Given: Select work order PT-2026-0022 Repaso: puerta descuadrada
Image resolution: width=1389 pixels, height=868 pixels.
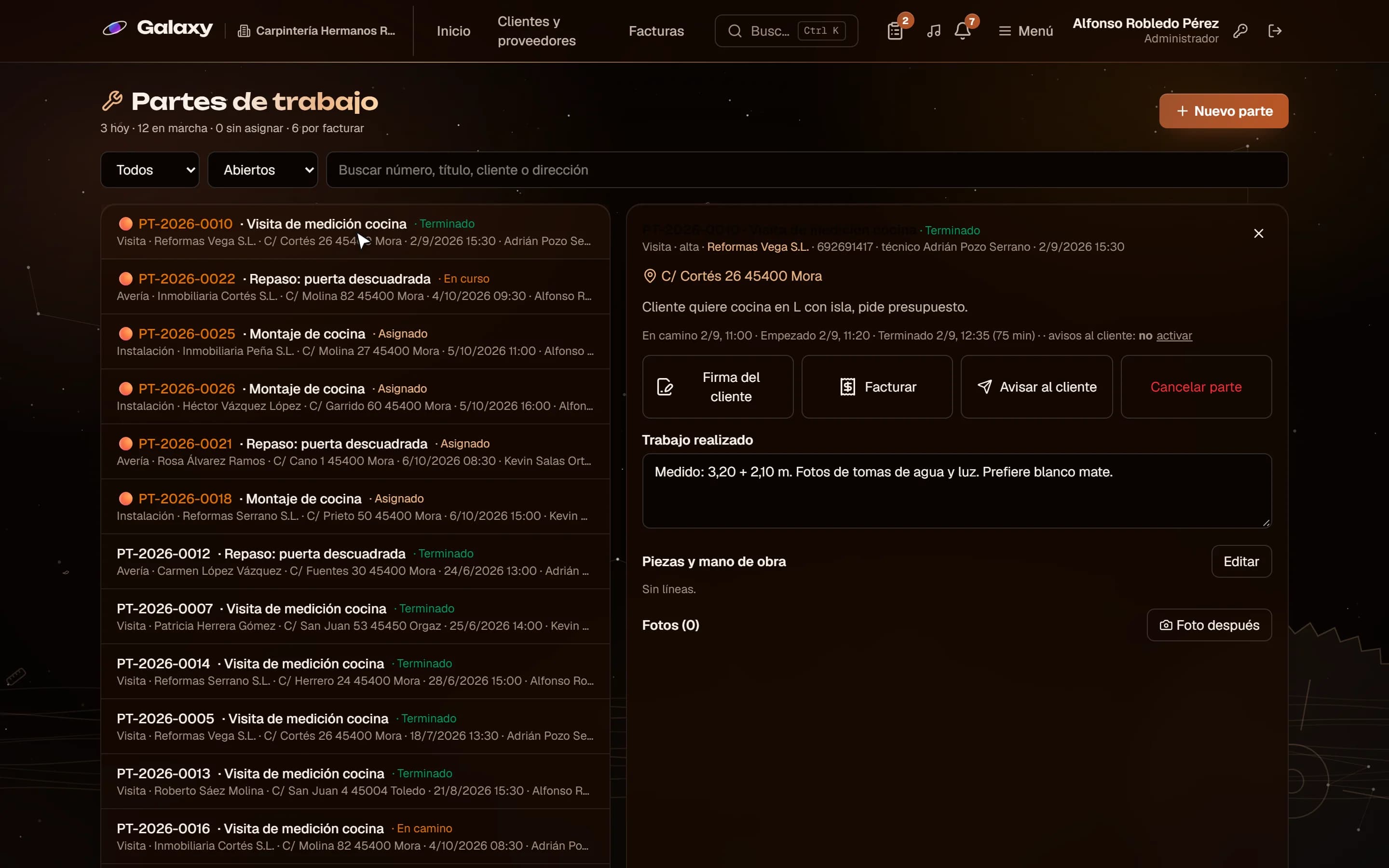Looking at the screenshot, I should tap(355, 286).
